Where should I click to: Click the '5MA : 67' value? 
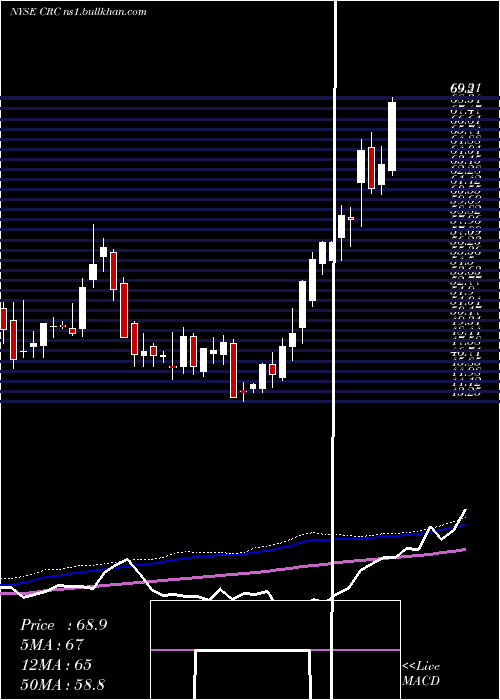(52, 645)
